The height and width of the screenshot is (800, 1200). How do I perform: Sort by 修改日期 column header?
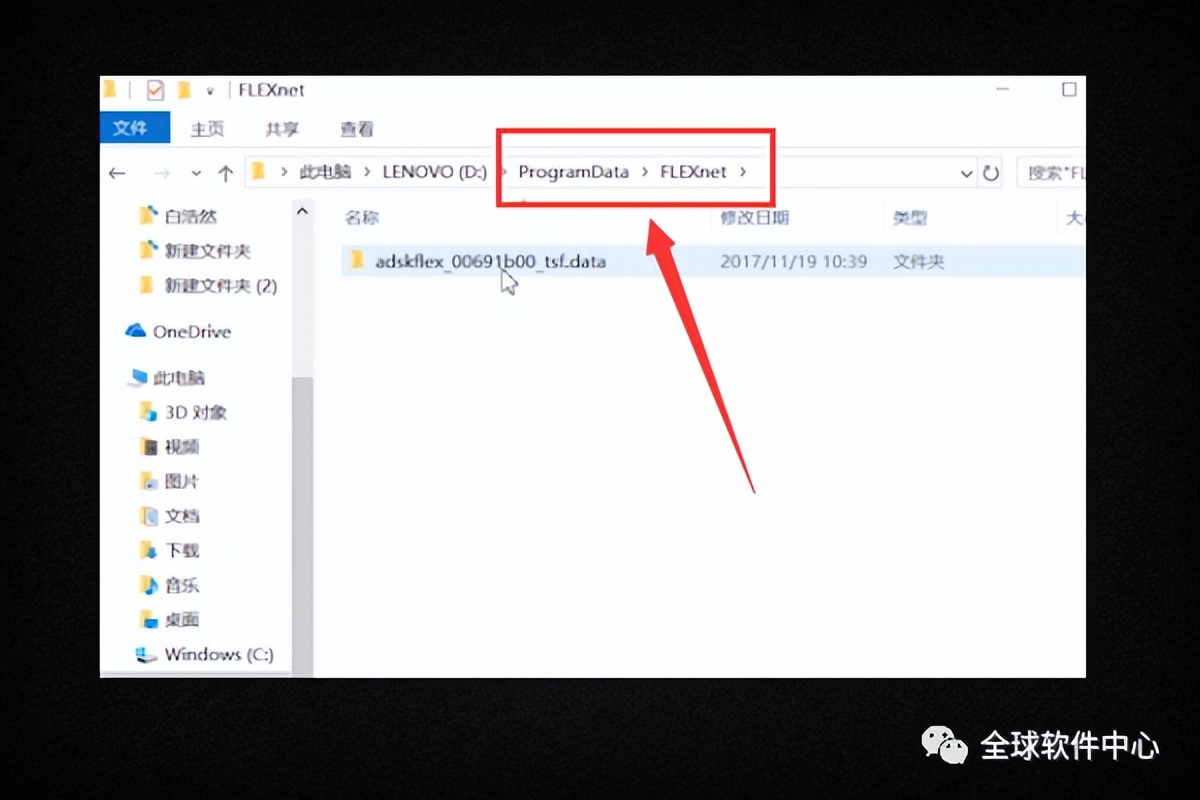coord(754,217)
